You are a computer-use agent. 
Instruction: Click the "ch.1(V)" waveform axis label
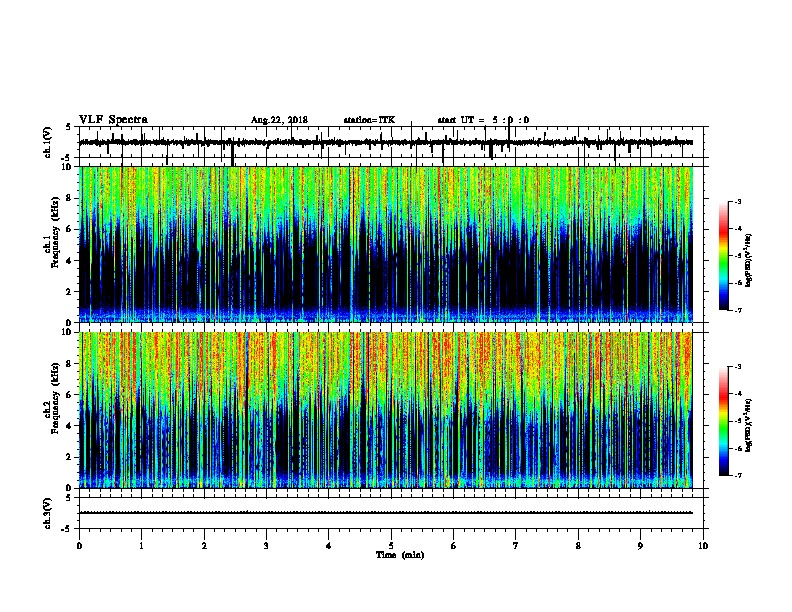coord(48,142)
